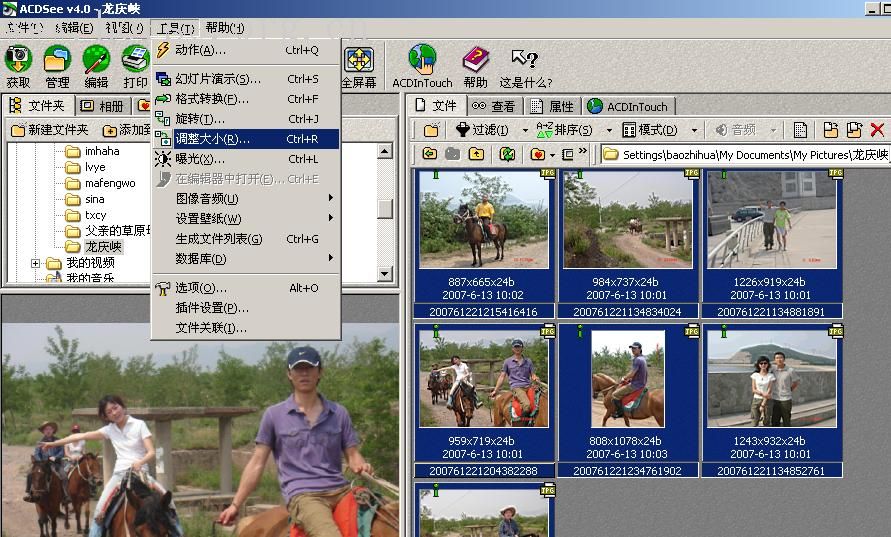Click the new folder icon beside 过滤
This screenshot has width=891, height=537.
431,130
